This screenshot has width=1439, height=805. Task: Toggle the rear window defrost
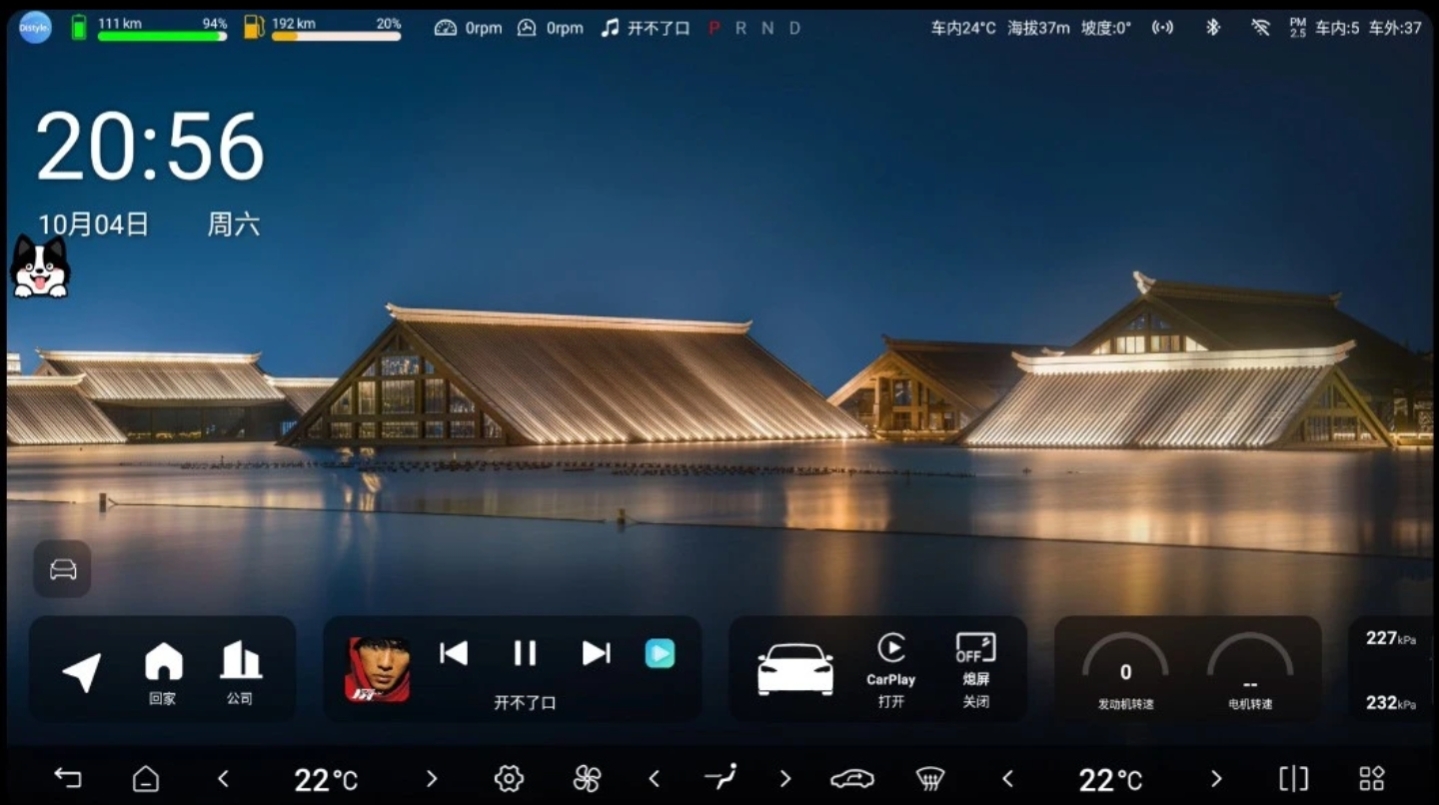click(930, 778)
